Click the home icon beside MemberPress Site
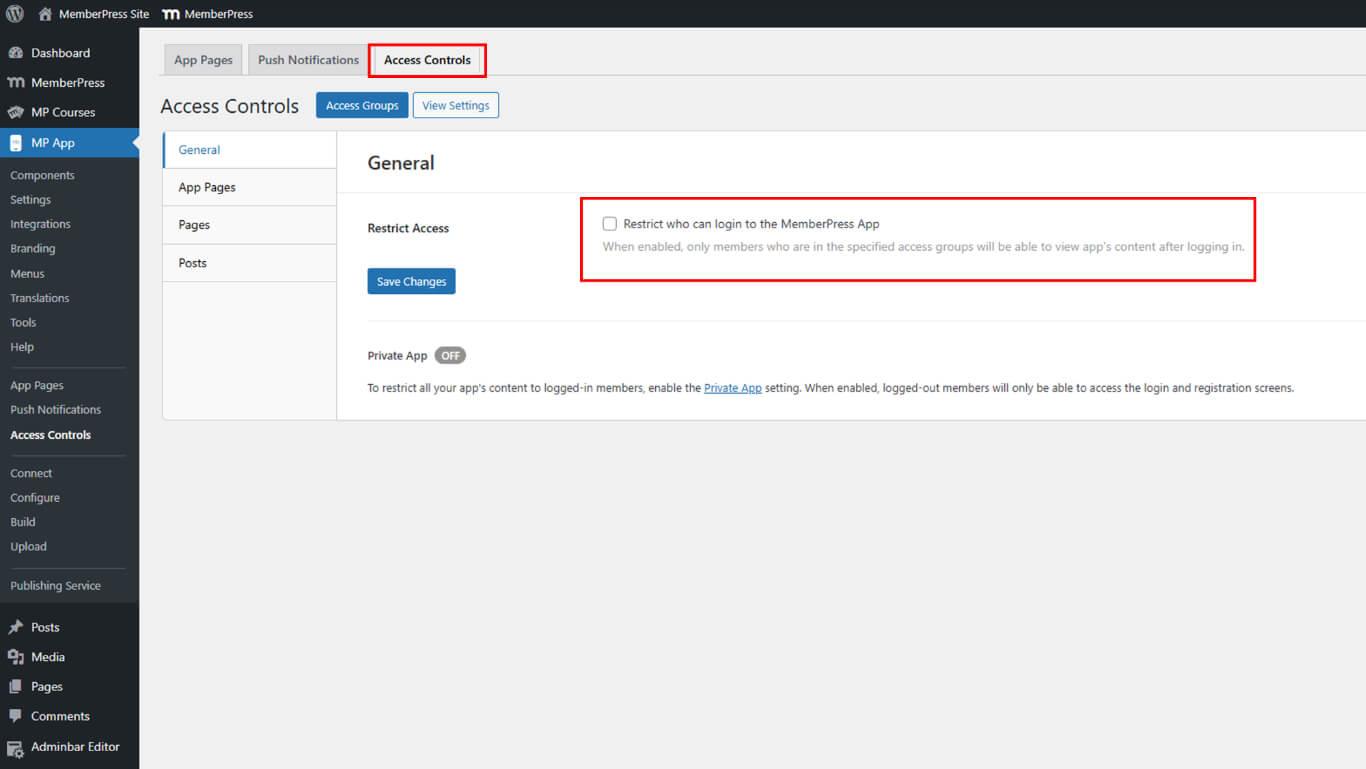The height and width of the screenshot is (769, 1366). point(45,14)
